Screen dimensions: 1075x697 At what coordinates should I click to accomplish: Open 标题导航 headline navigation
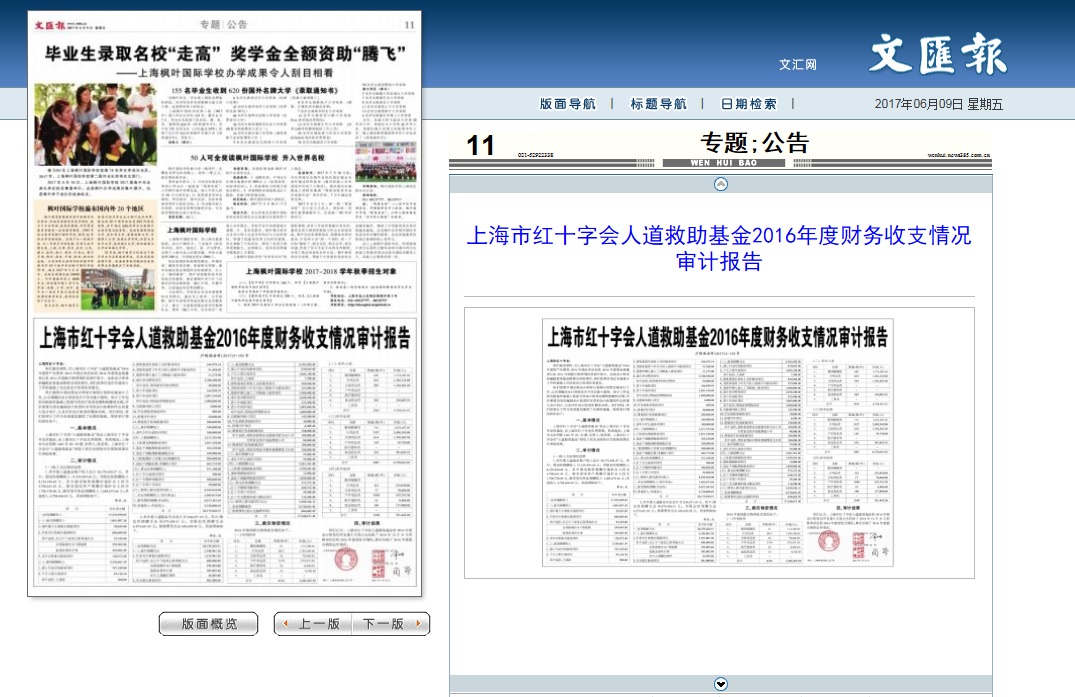tap(658, 104)
